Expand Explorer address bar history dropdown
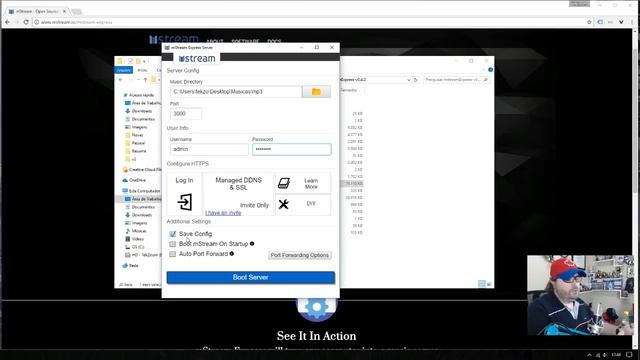The height and width of the screenshot is (360, 640). pyautogui.click(x=408, y=80)
